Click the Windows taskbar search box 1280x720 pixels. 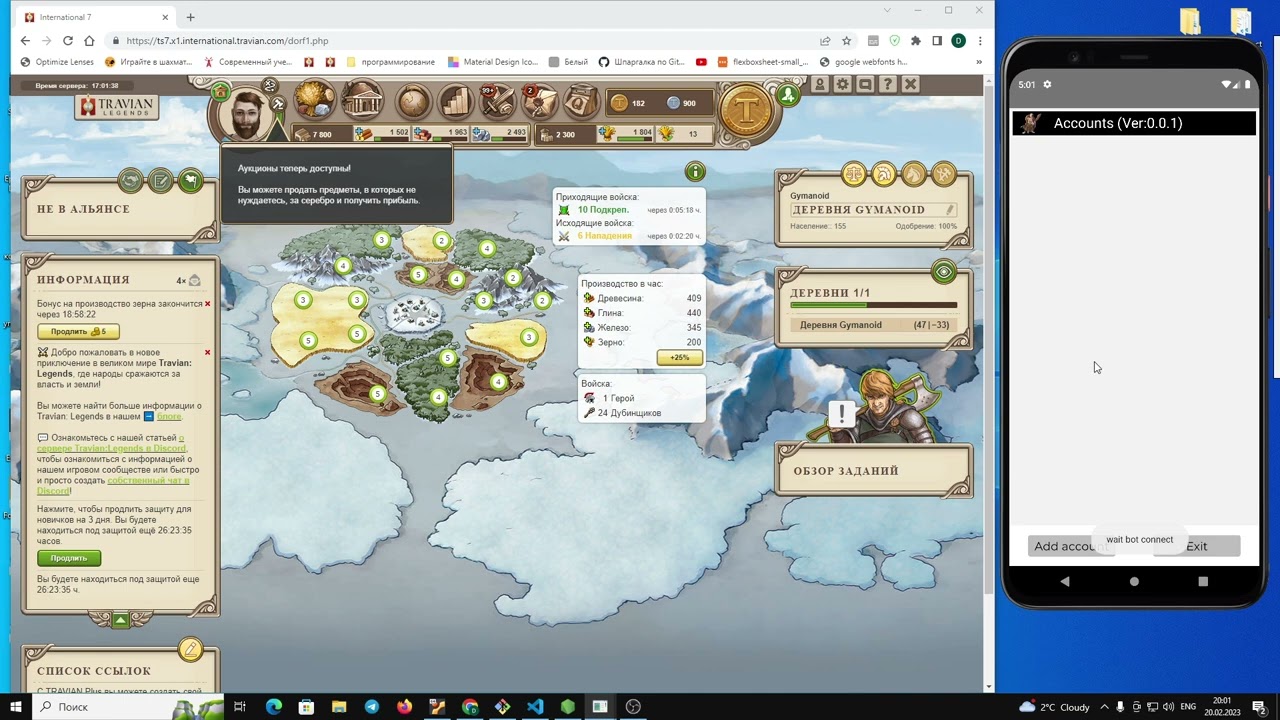click(130, 707)
